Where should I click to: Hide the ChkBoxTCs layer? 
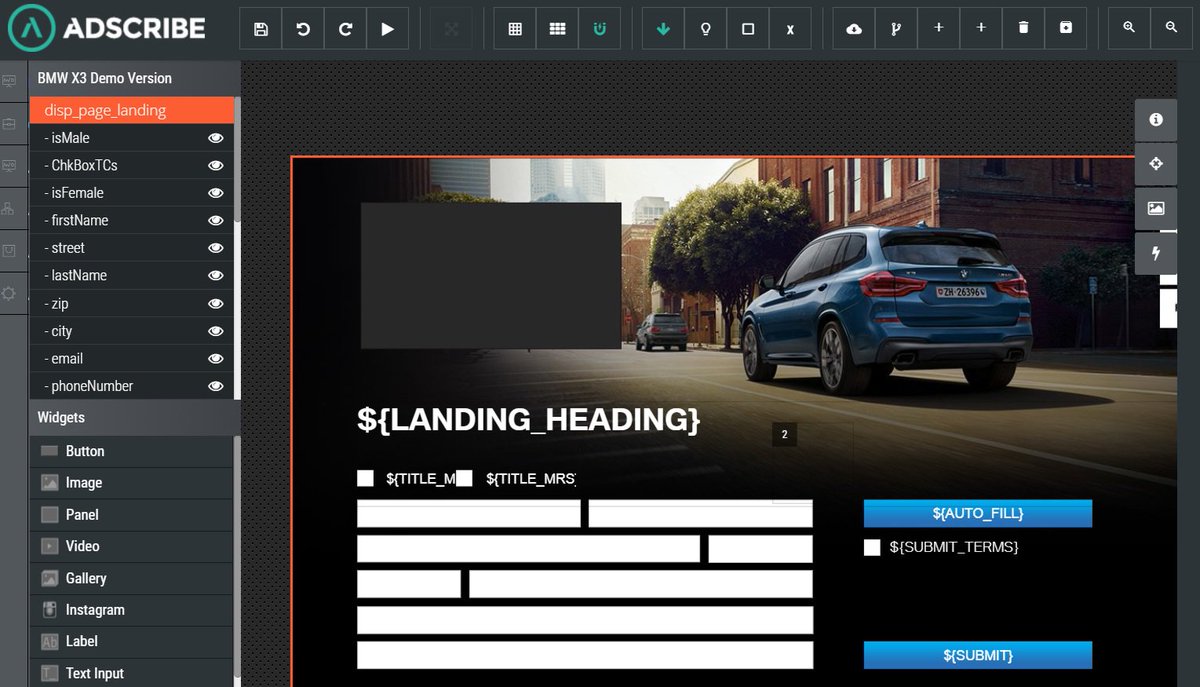[215, 165]
